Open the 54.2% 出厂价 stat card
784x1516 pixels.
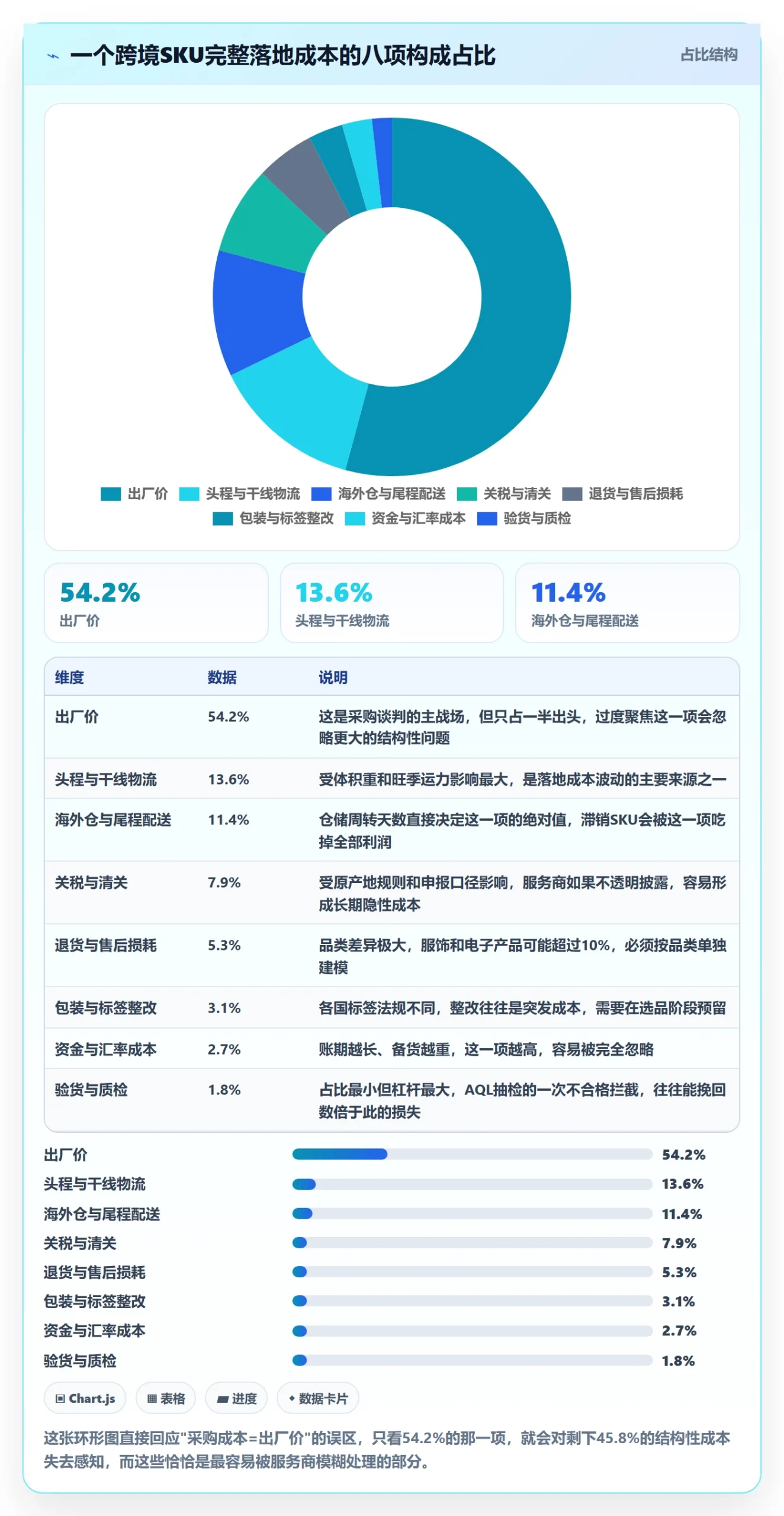tap(156, 603)
